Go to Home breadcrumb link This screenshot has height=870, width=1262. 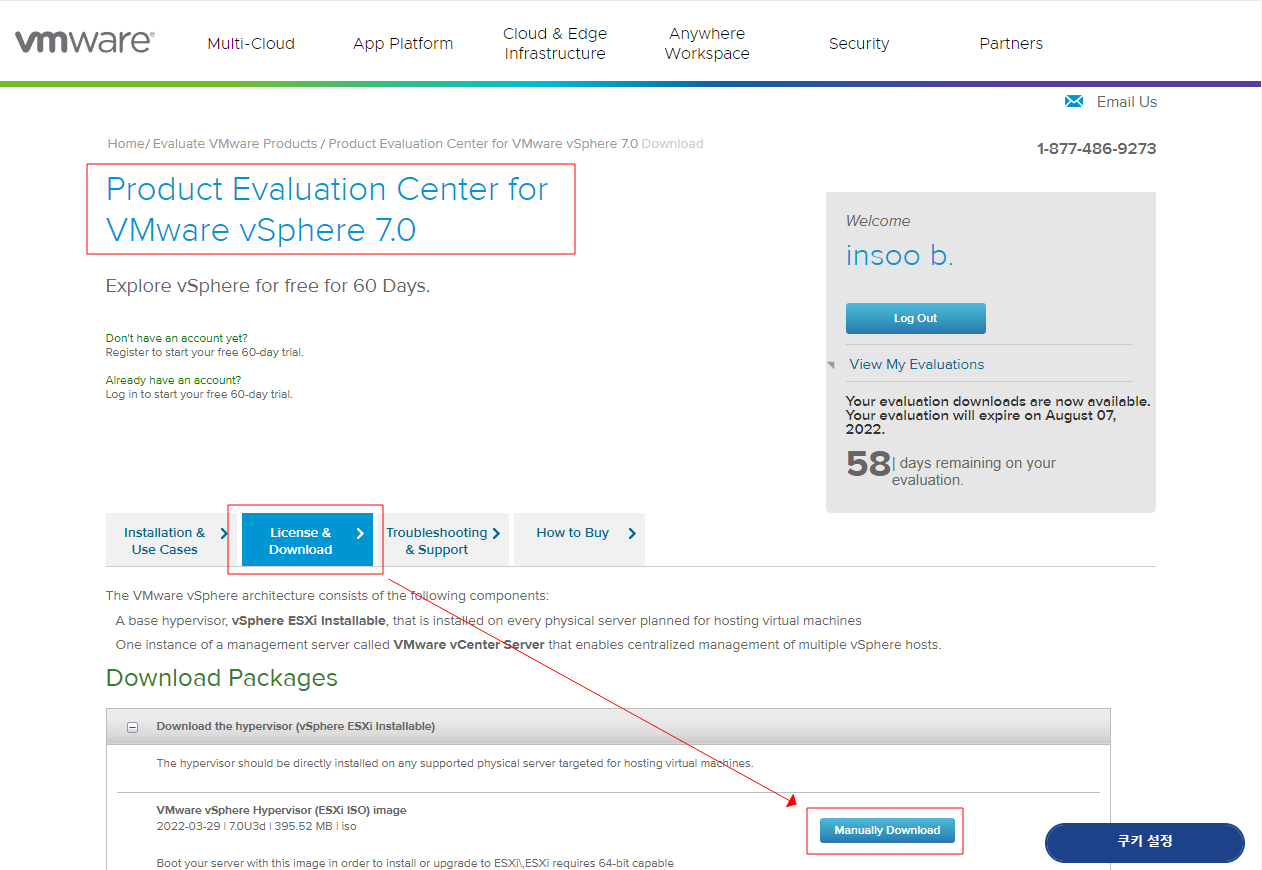pyautogui.click(x=126, y=144)
